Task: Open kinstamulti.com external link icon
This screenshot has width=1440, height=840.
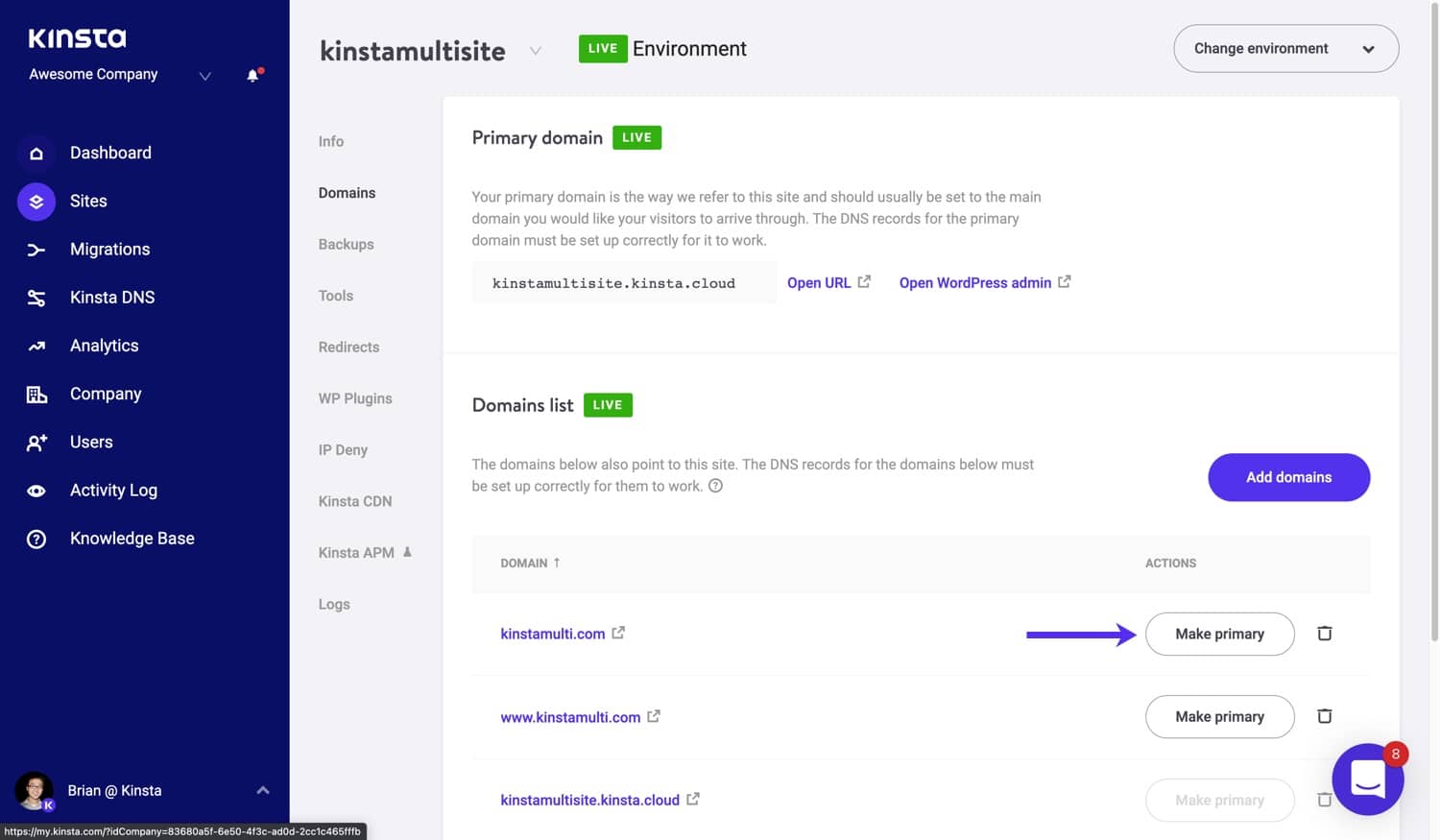Action: tap(618, 633)
